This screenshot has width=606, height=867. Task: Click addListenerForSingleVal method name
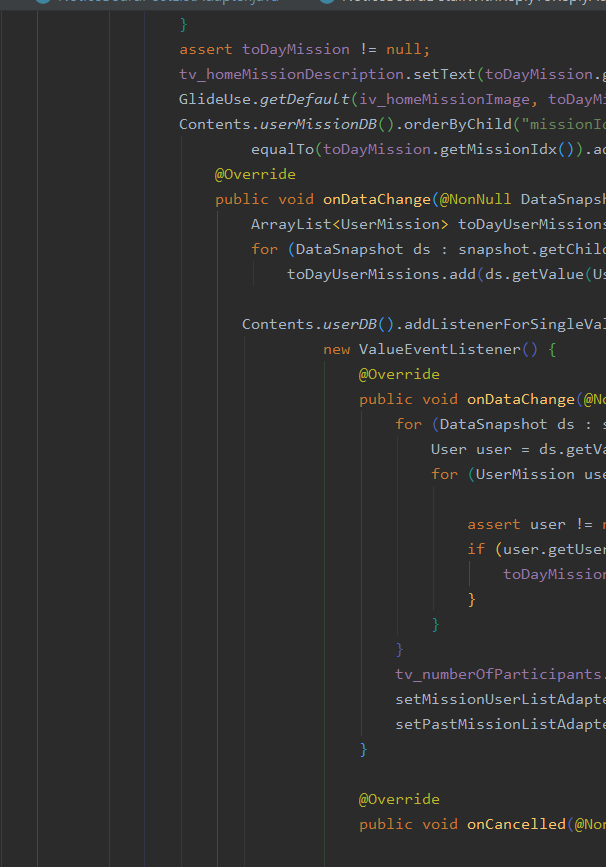coord(505,324)
